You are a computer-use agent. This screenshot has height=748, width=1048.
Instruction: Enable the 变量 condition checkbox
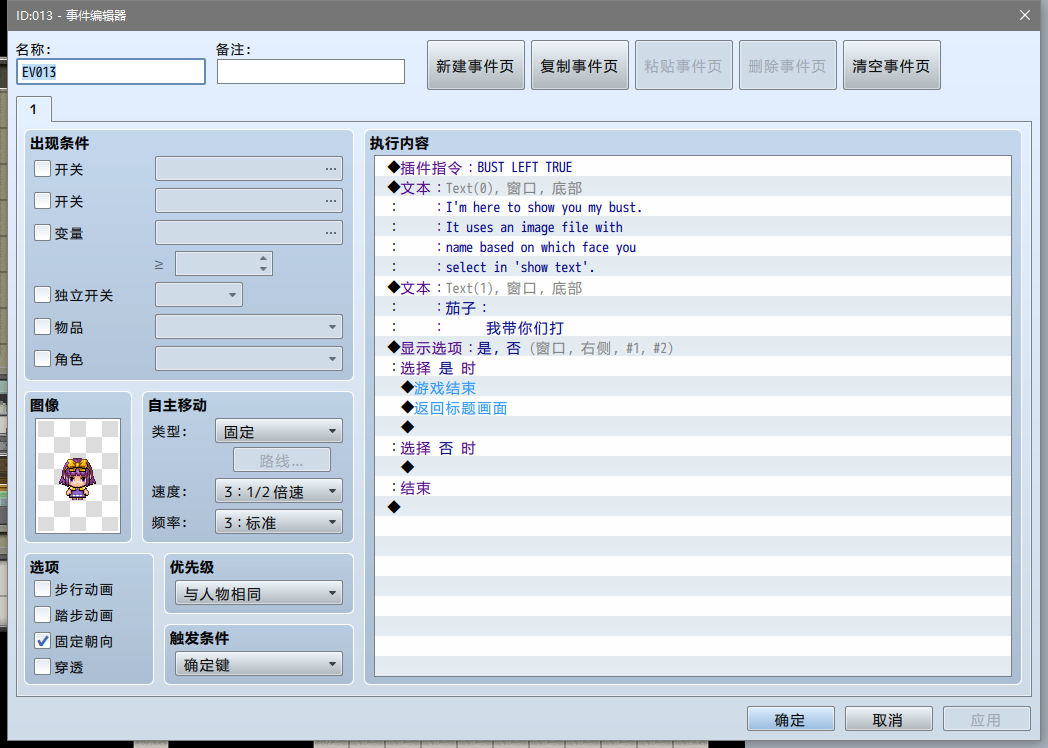(x=42, y=233)
